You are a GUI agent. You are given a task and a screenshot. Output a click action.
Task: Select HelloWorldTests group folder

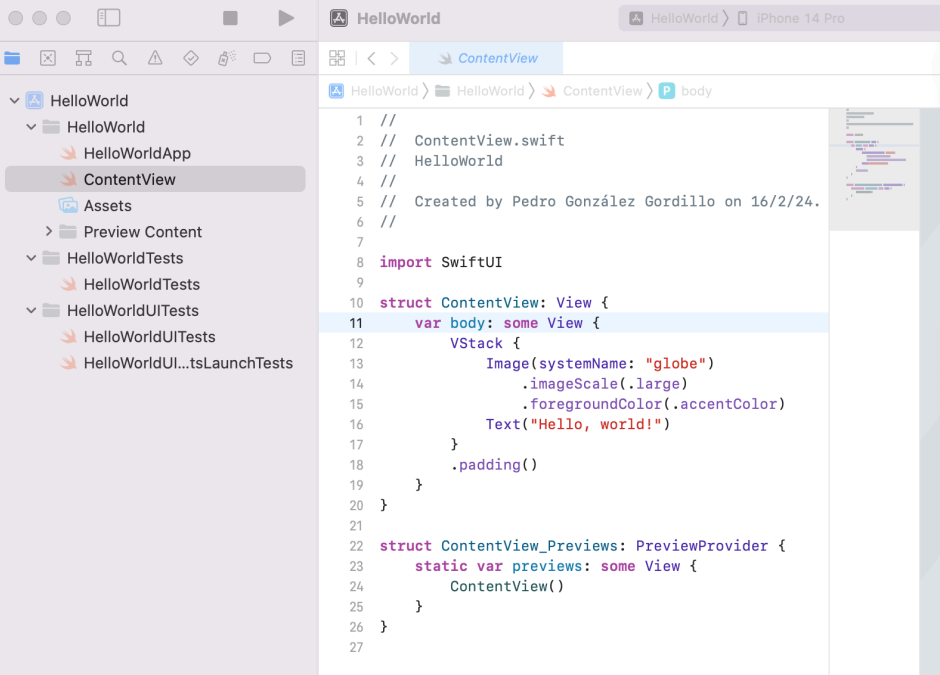coord(125,258)
